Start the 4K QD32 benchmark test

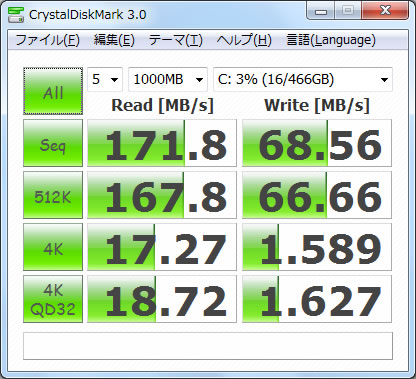tap(53, 299)
